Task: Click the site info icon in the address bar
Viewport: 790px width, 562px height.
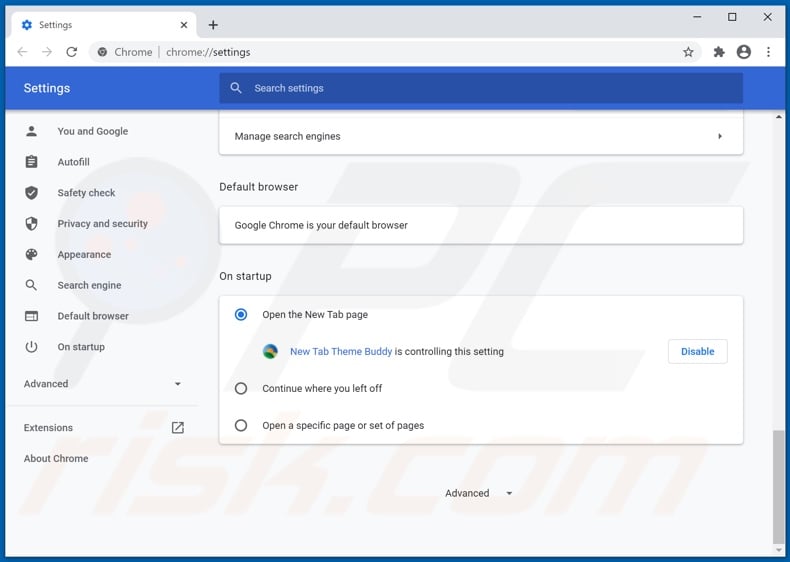Action: (102, 52)
